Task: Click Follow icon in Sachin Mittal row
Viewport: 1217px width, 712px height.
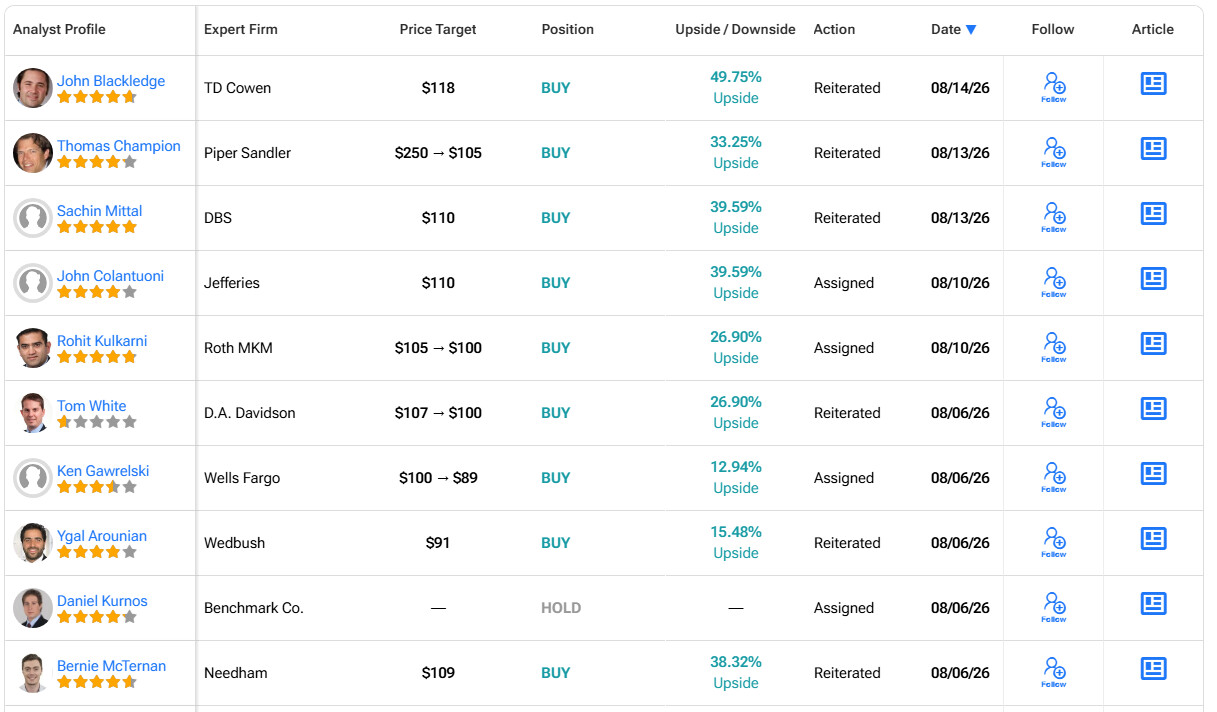Action: (x=1054, y=217)
